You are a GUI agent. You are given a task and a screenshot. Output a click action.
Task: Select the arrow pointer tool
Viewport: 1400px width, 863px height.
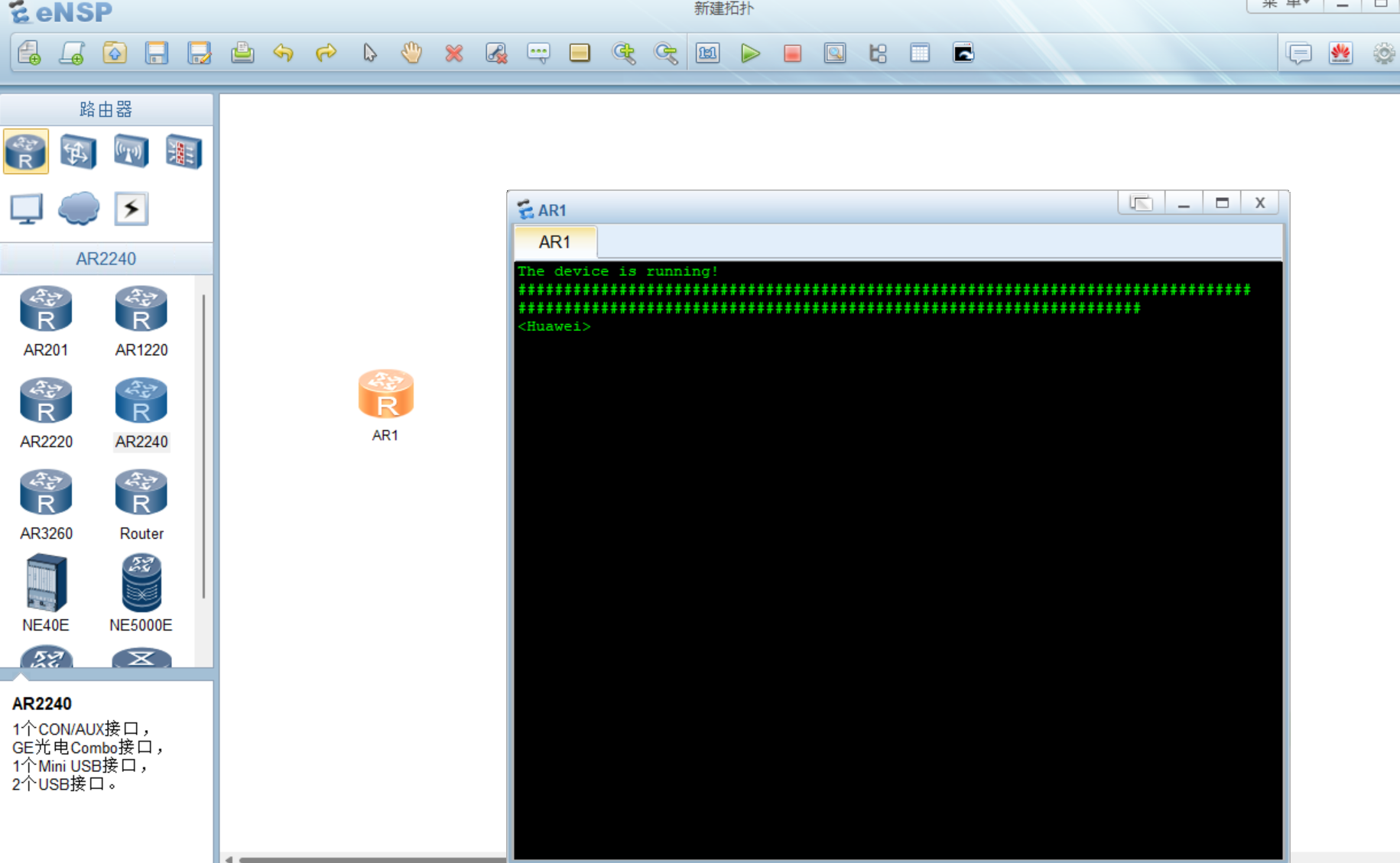point(369,54)
